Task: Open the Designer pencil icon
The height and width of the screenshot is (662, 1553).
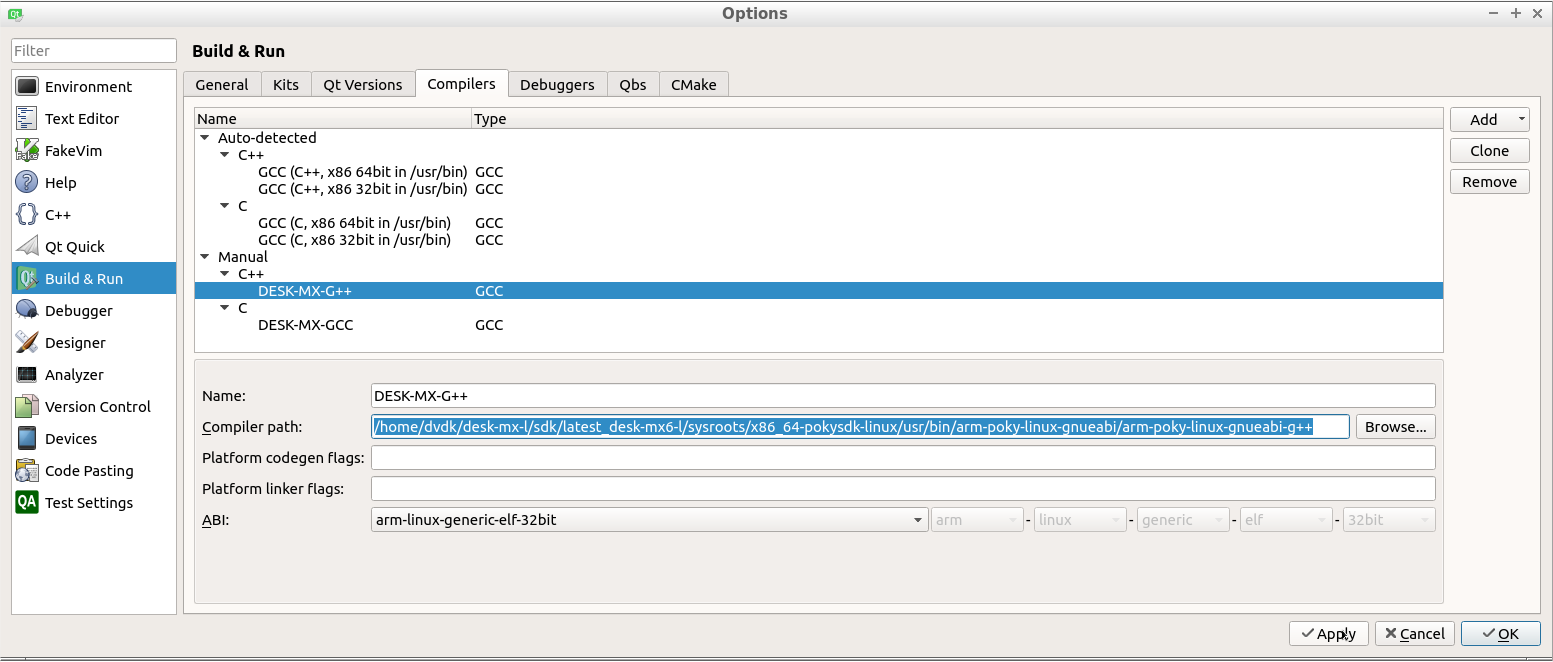Action: click(x=27, y=343)
